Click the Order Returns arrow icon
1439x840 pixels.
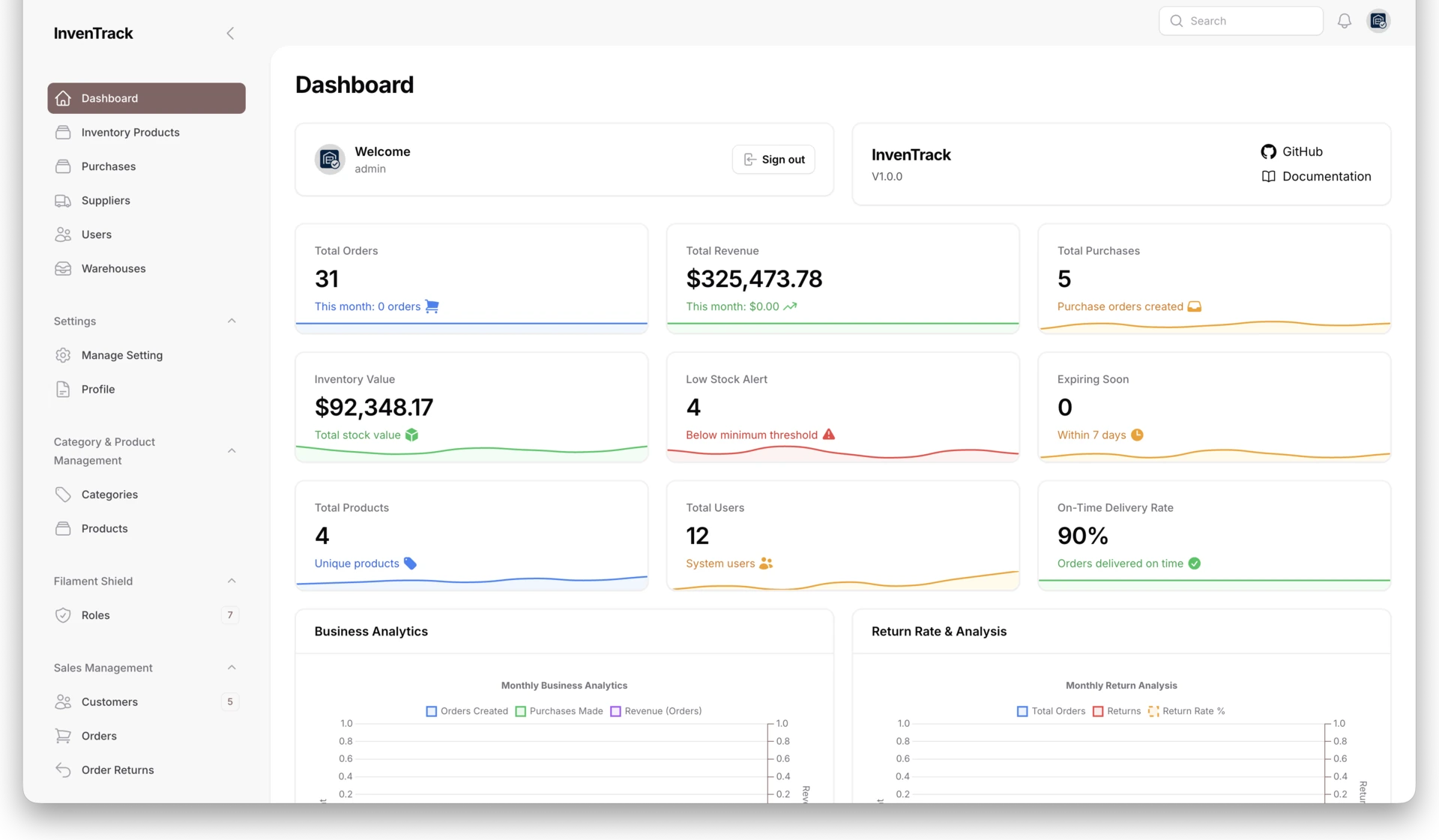tap(63, 770)
